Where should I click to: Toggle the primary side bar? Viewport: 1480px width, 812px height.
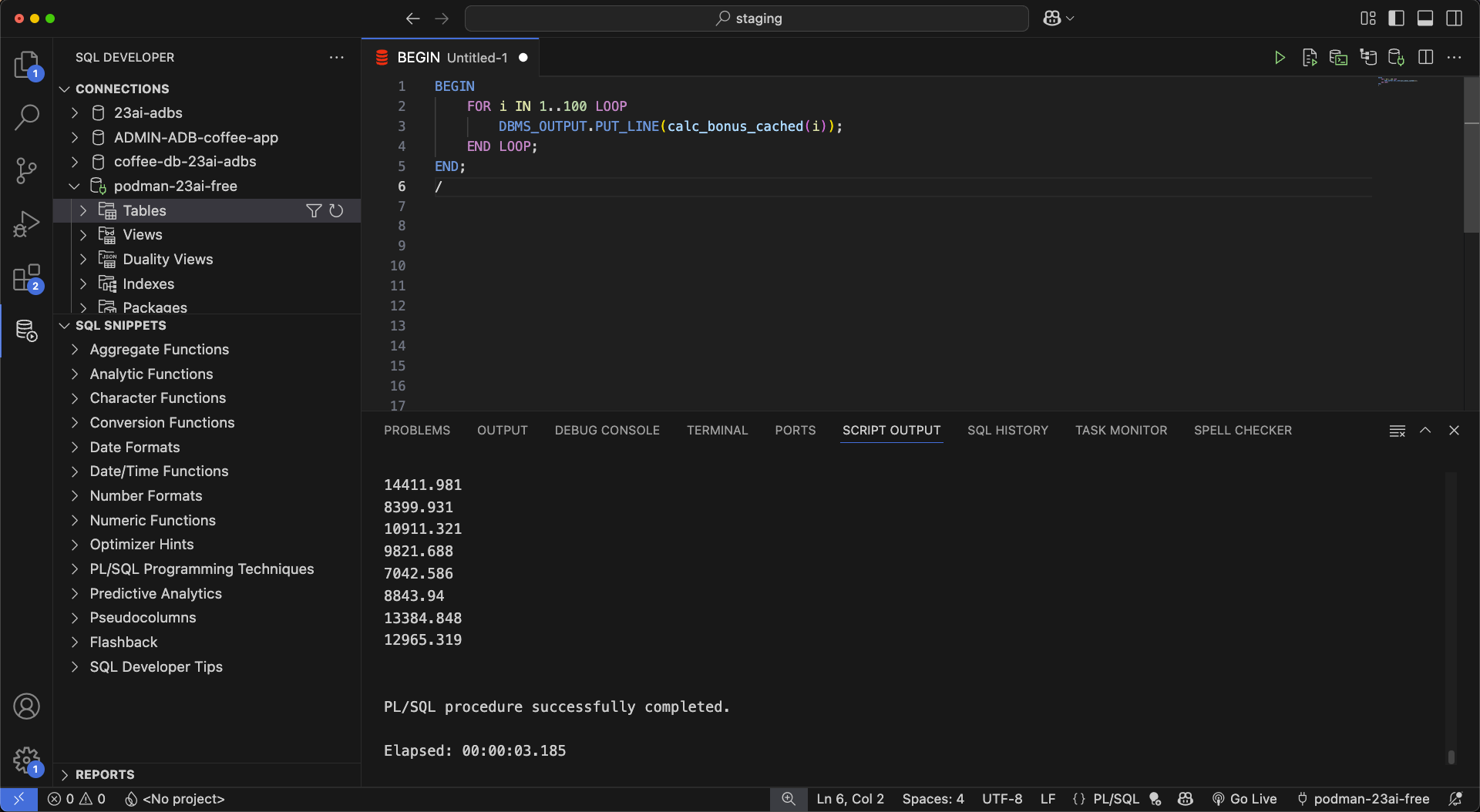pyautogui.click(x=1396, y=18)
